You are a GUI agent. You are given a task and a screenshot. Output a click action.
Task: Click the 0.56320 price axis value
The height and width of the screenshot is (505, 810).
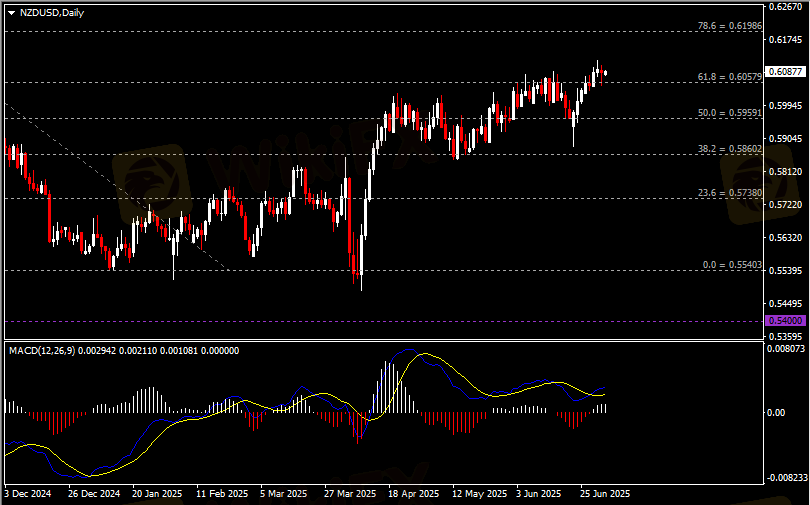point(785,238)
